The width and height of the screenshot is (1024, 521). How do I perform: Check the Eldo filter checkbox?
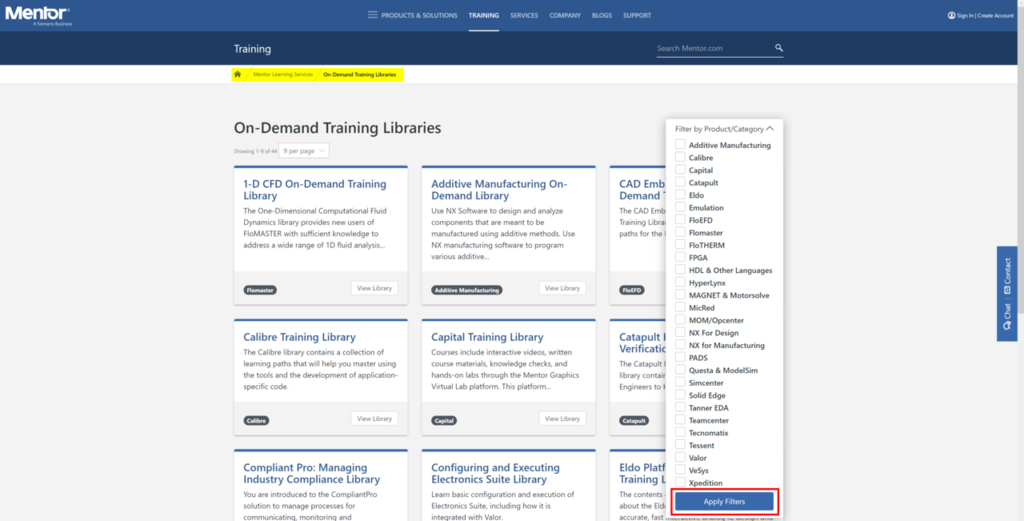point(680,195)
